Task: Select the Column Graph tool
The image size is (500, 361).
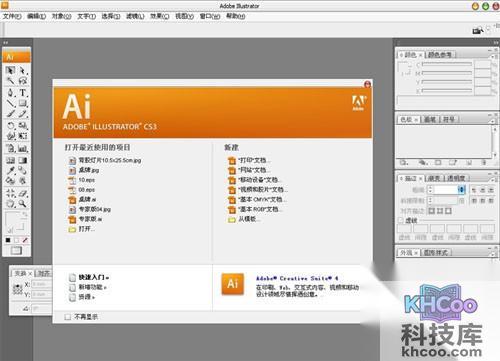Action: 22,148
